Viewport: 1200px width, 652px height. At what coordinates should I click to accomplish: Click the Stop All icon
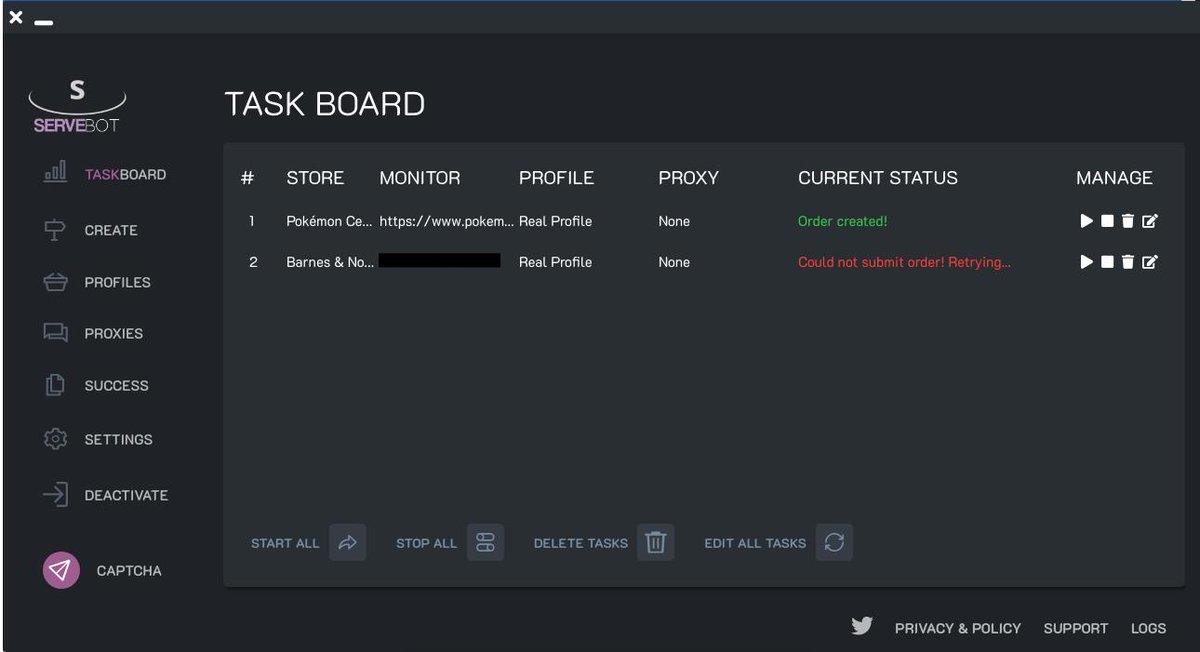click(x=486, y=543)
